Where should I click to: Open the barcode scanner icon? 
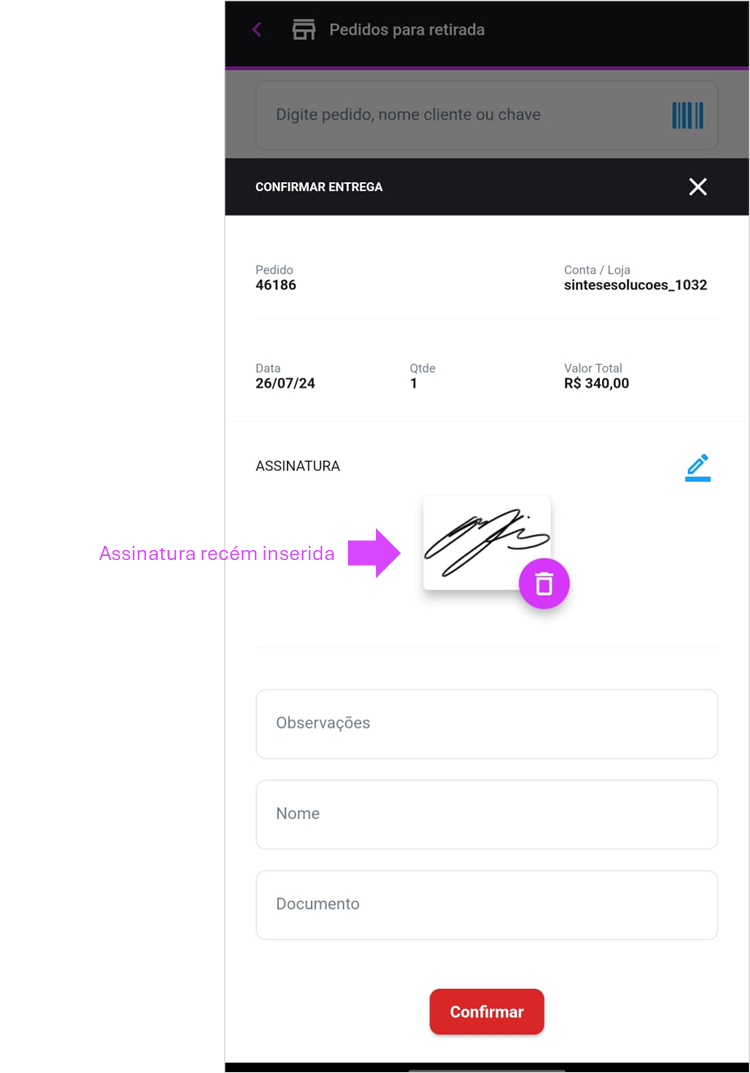688,115
